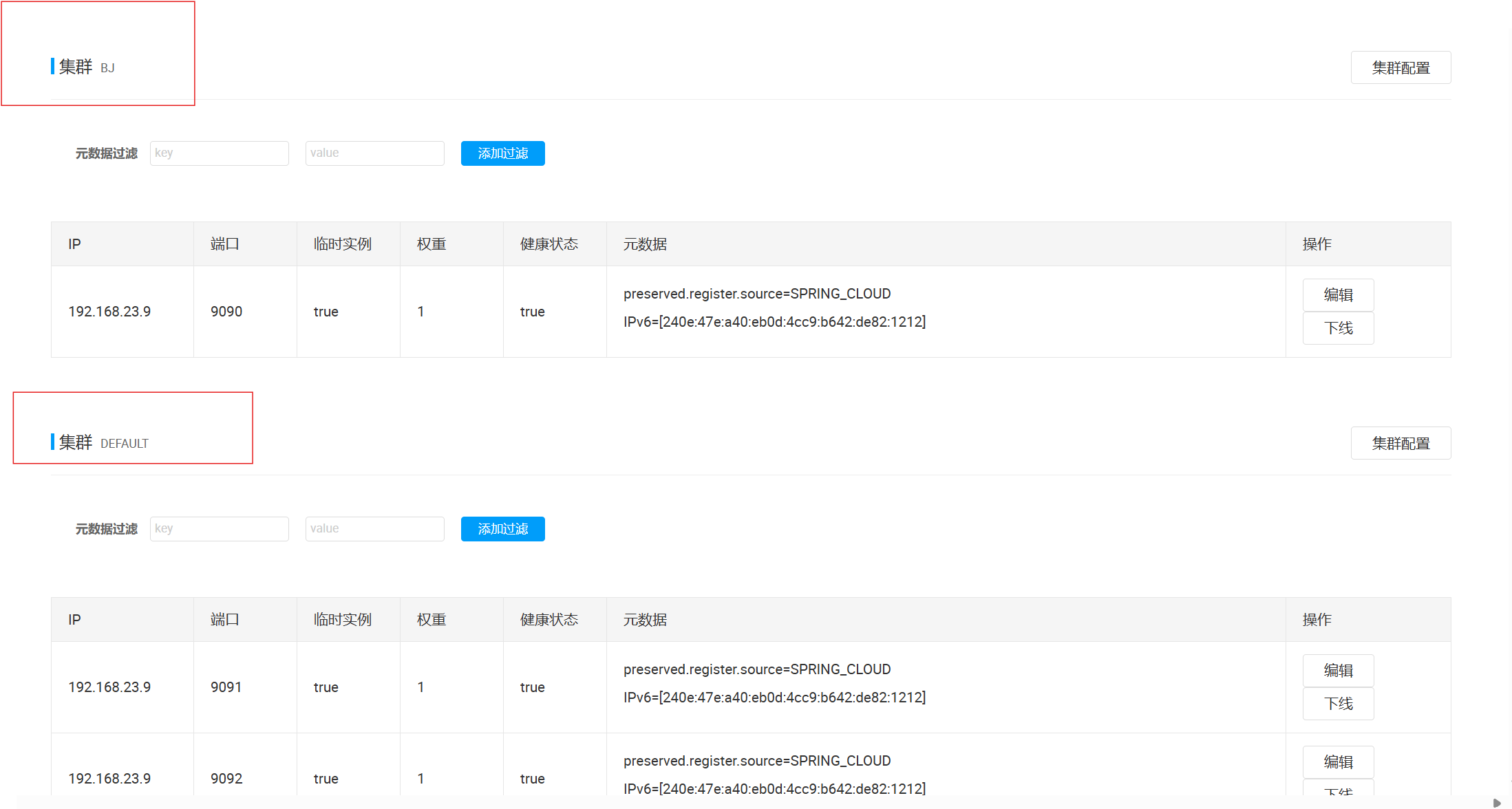Click 编辑 for the port 9092 instance

(x=1338, y=762)
